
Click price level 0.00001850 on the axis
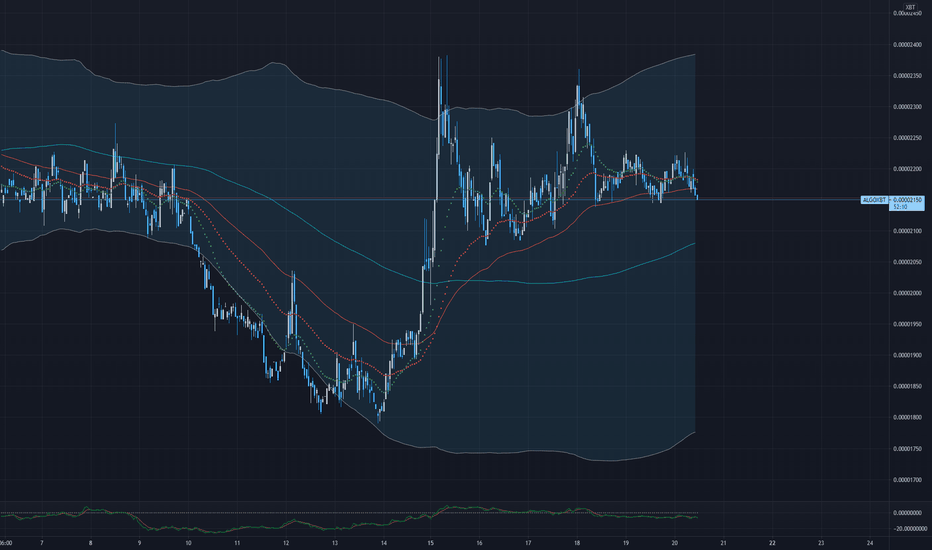tap(908, 386)
